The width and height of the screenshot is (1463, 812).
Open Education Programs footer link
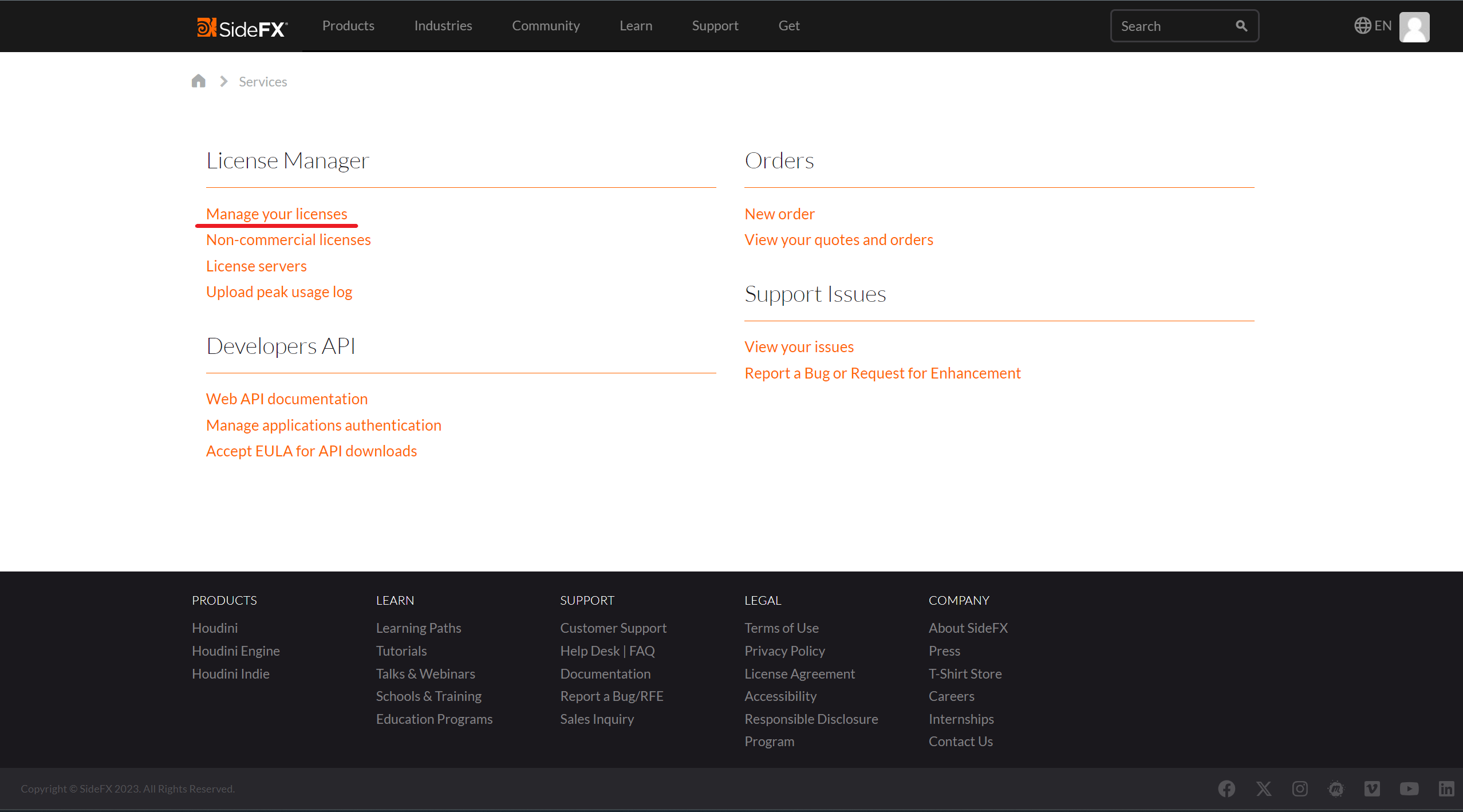click(434, 719)
